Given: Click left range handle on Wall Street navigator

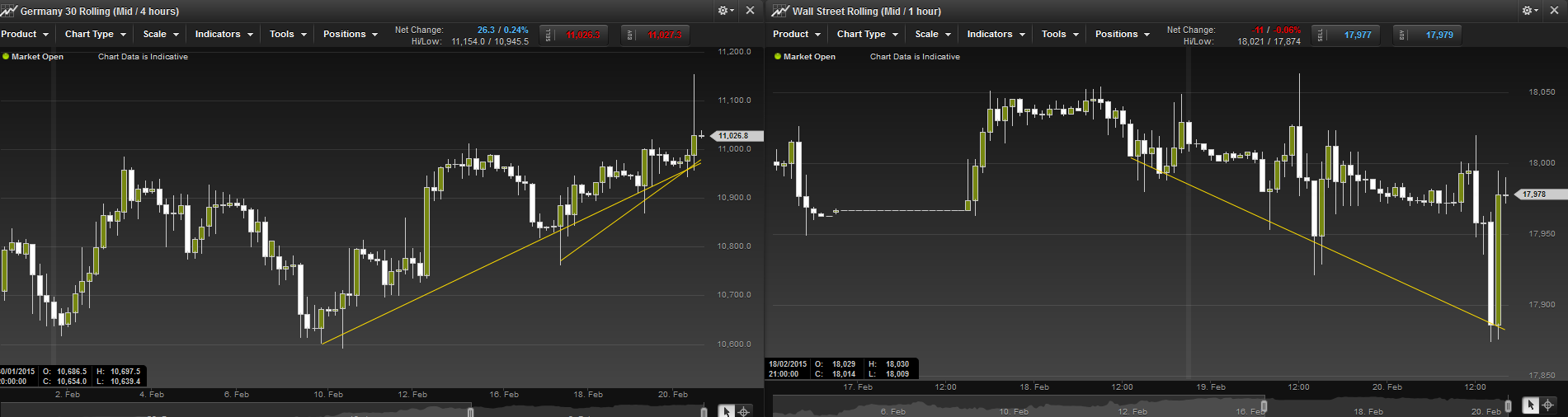Looking at the screenshot, I should 1264,405.
